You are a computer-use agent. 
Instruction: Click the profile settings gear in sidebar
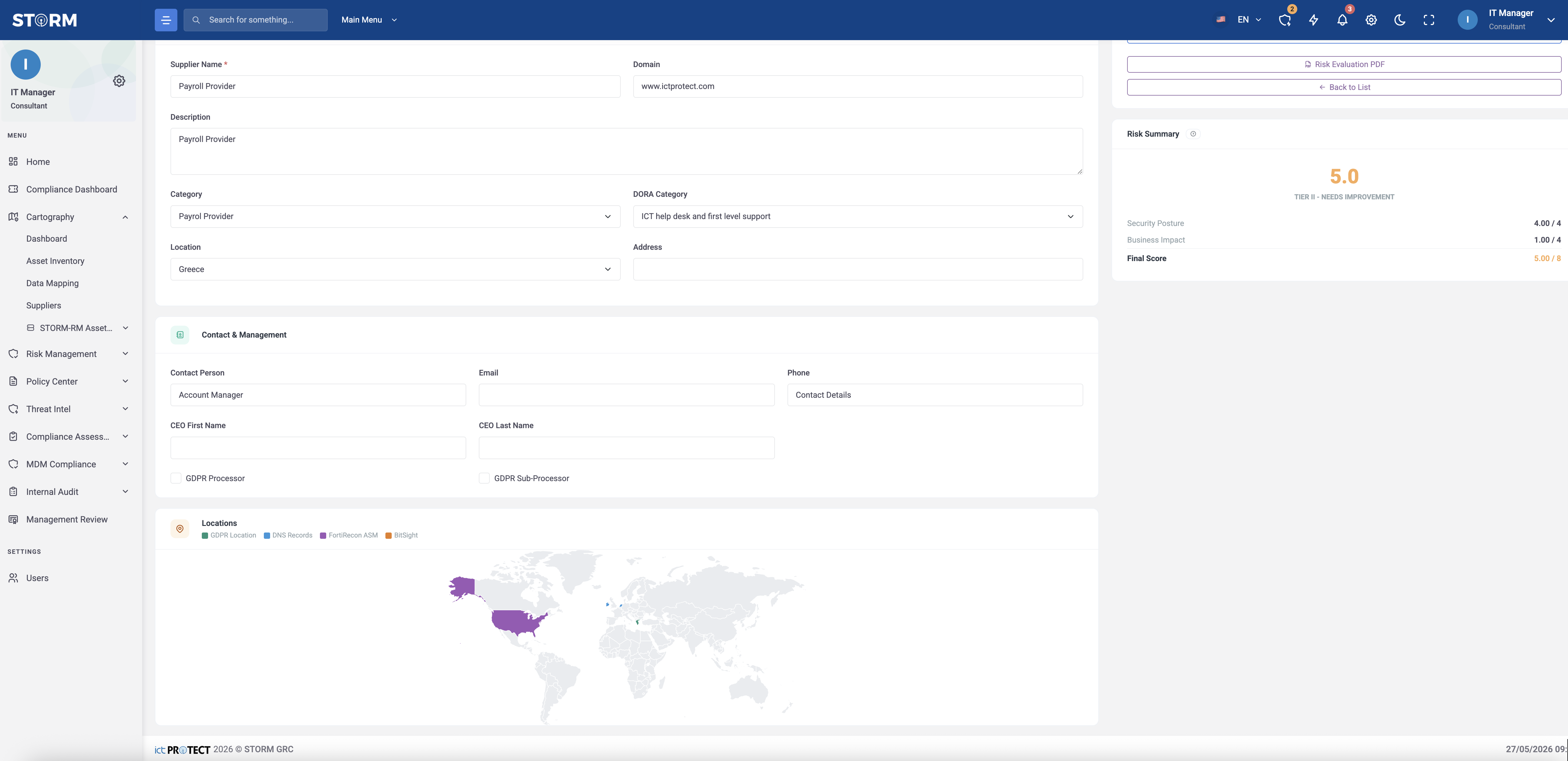coord(119,81)
